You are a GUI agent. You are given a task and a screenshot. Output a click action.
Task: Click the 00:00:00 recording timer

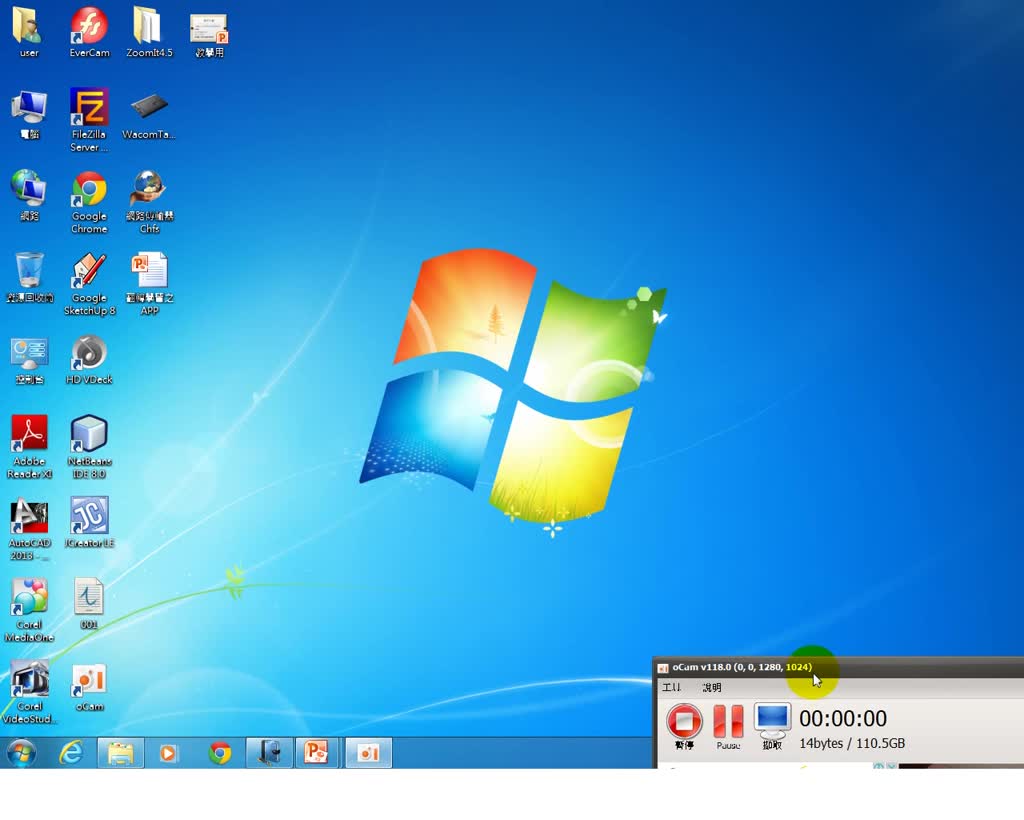pos(842,718)
